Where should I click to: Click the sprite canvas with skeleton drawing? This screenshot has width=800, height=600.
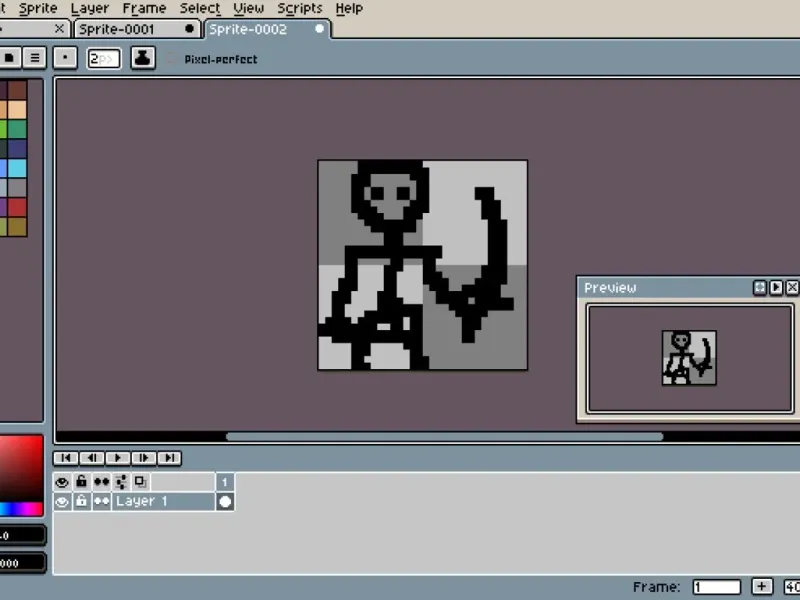pyautogui.click(x=422, y=265)
